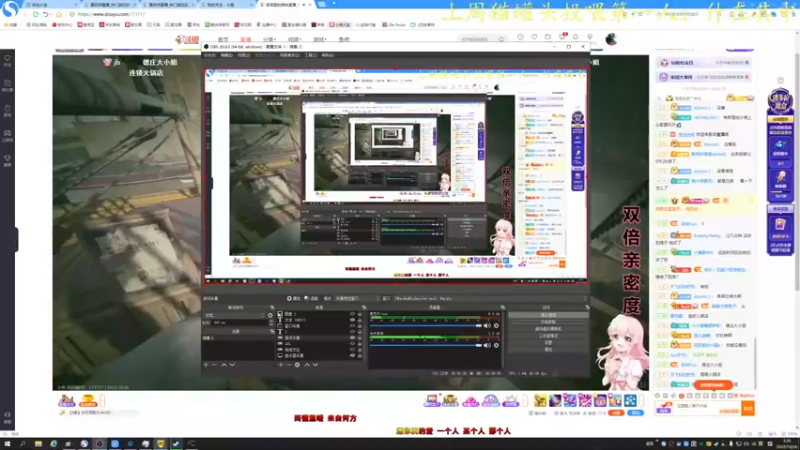
Task: Mute the lower audio mixer channel
Action: point(487,345)
